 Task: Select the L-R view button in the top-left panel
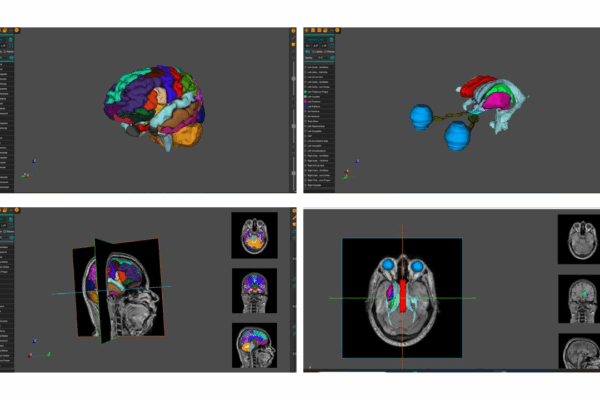(x=3, y=46)
